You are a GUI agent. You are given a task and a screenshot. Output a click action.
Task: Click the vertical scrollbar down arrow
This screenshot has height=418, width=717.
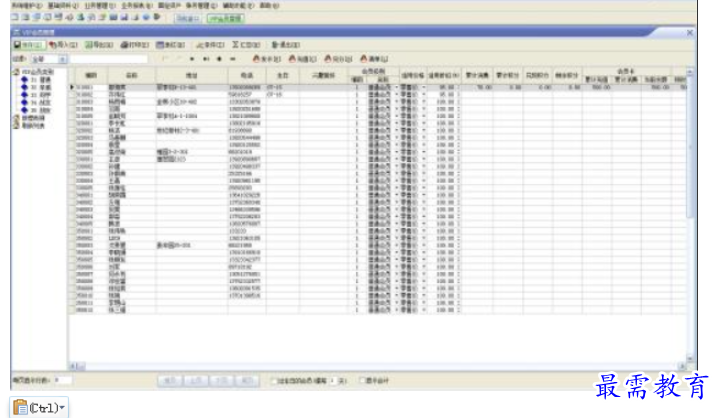tap(690, 359)
